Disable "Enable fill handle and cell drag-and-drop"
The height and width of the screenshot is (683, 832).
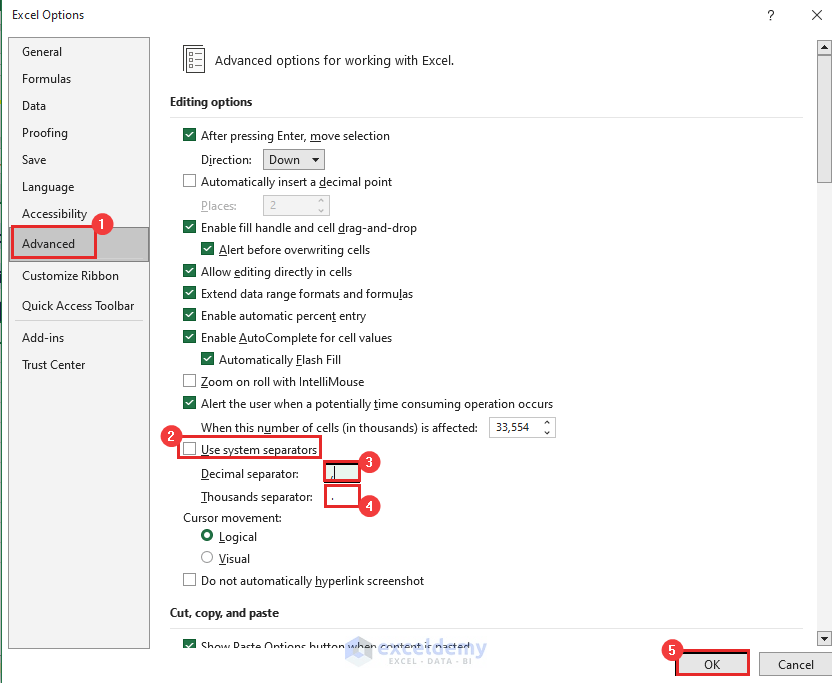click(189, 227)
